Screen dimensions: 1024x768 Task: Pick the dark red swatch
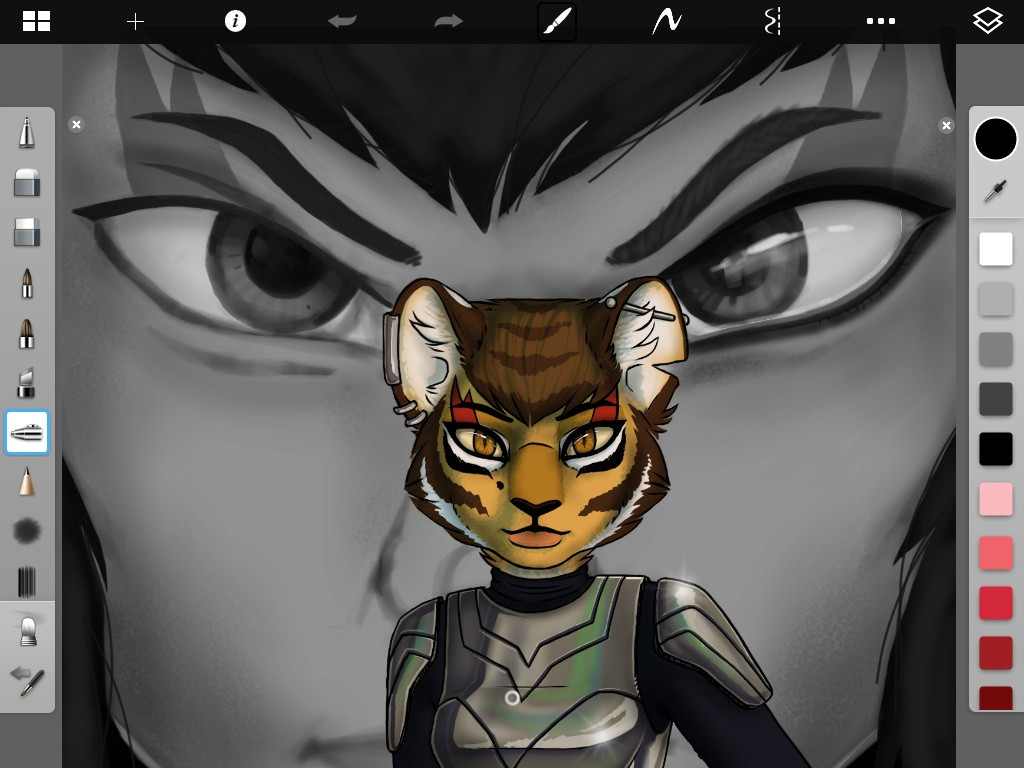point(995,653)
